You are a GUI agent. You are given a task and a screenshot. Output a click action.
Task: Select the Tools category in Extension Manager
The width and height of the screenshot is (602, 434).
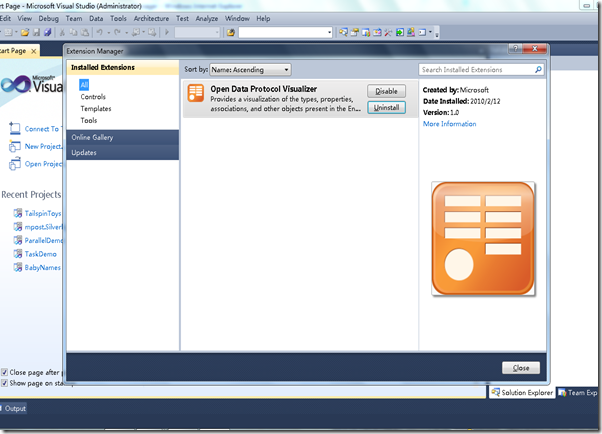pyautogui.click(x=89, y=120)
